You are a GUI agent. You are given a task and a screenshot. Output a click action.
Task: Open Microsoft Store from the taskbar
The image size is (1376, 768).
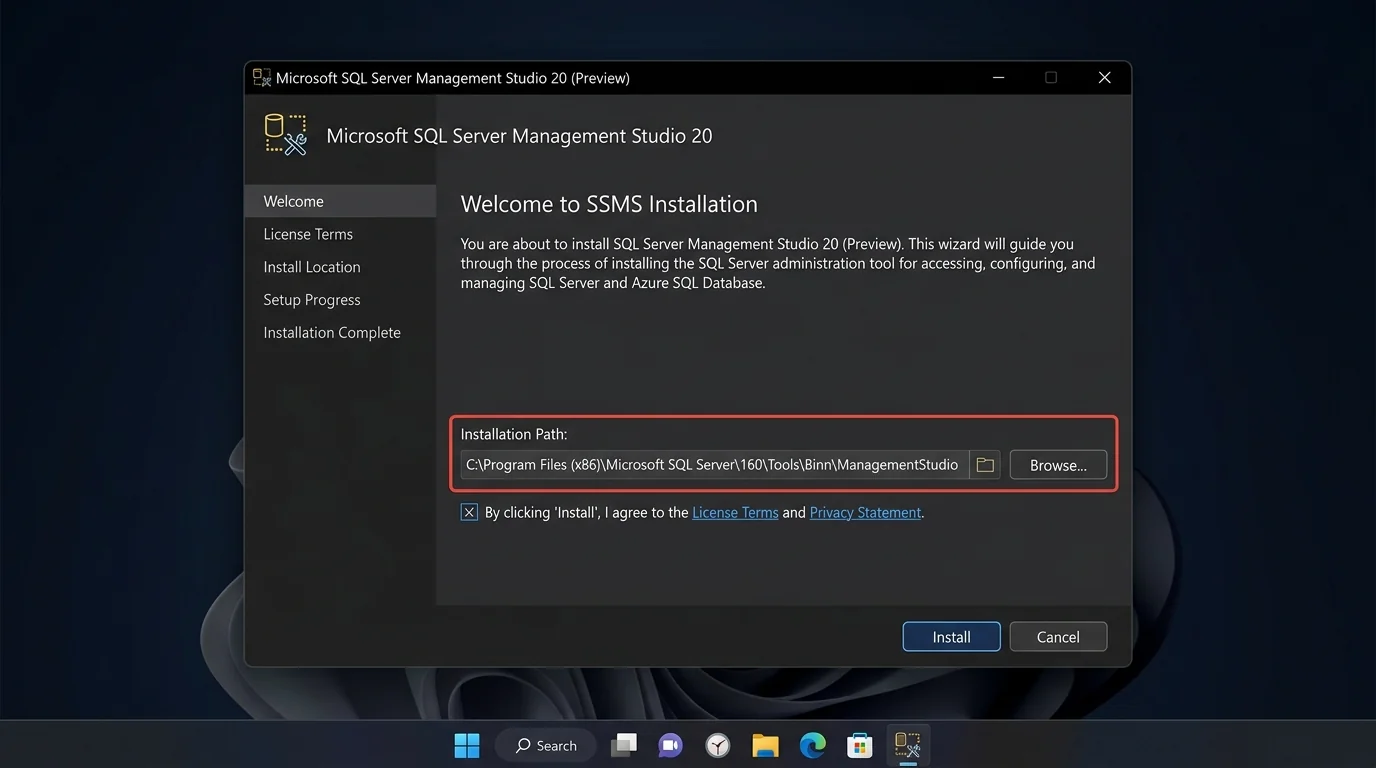pyautogui.click(x=859, y=745)
